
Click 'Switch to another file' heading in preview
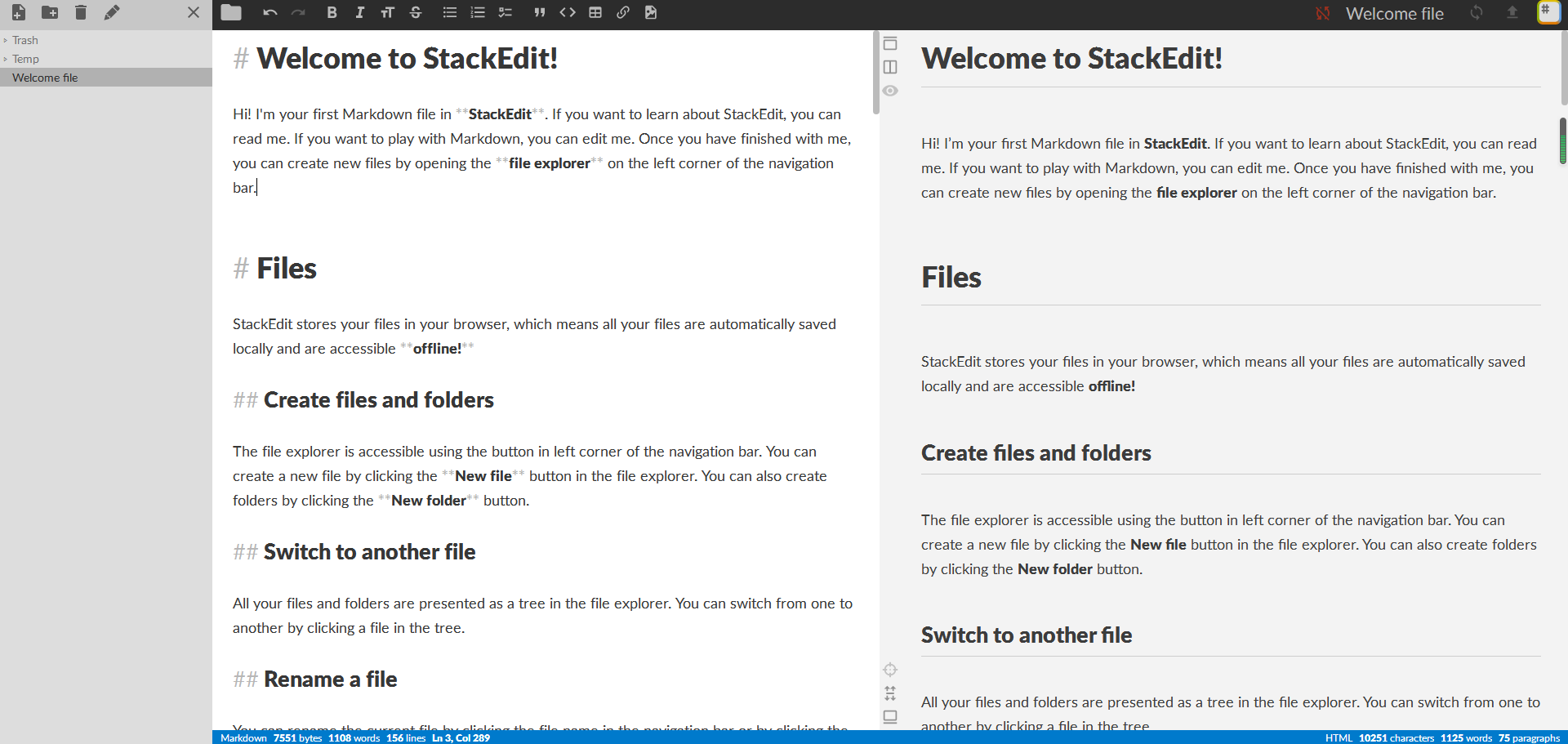1027,635
